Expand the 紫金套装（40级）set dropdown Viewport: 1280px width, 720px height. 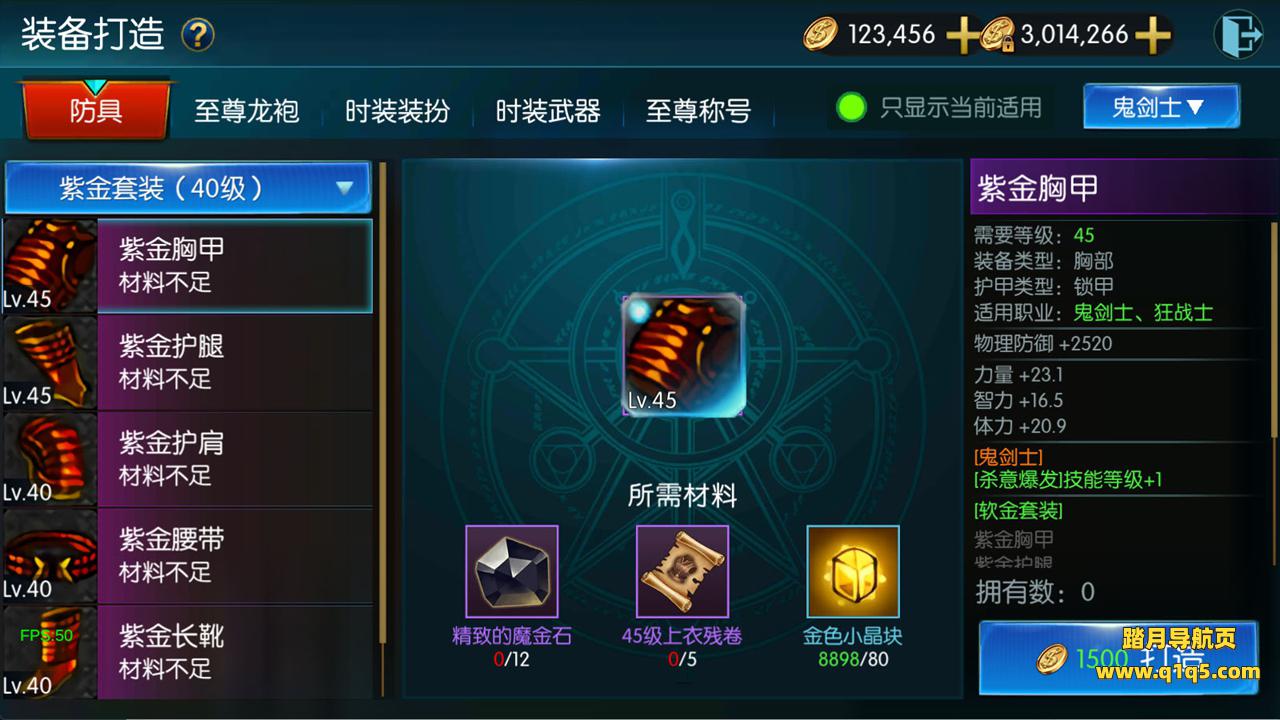188,188
